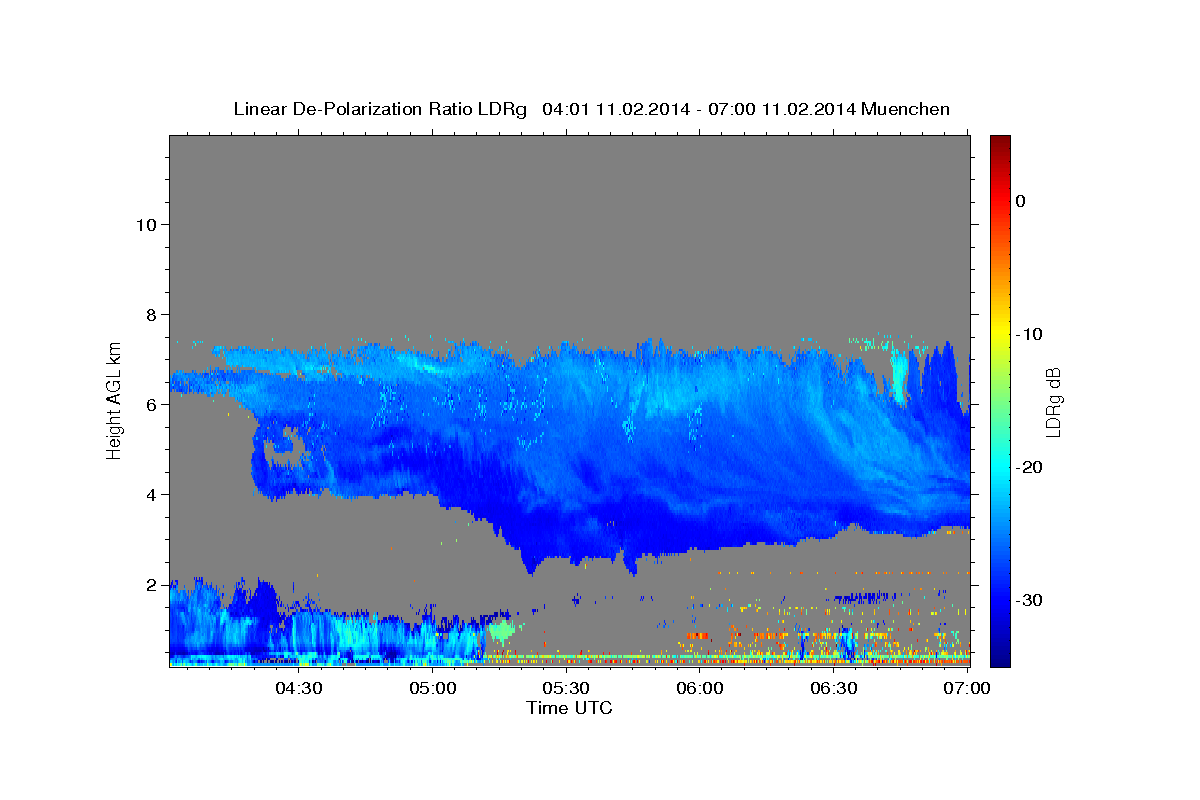Screen dimensions: 1200x800
Task: Click the "Height AGL km" axis label
Action: coord(114,399)
